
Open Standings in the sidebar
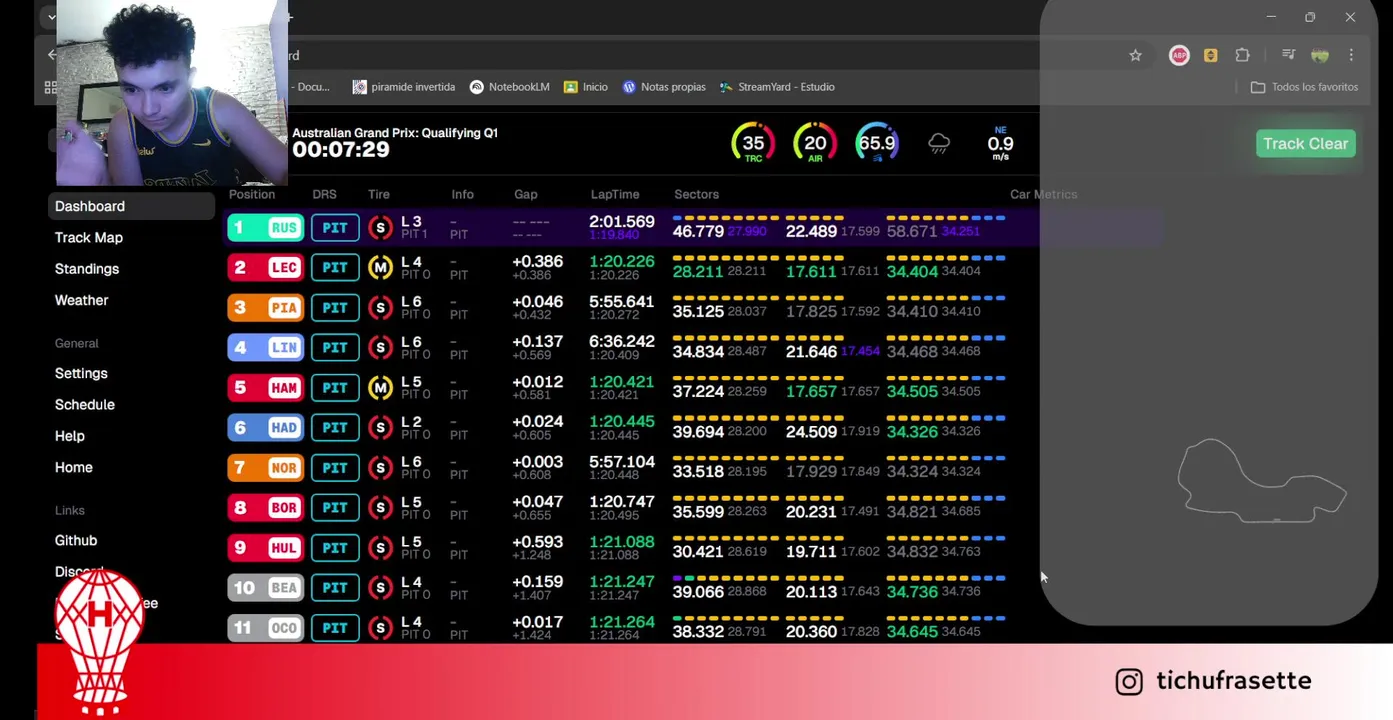(87, 269)
